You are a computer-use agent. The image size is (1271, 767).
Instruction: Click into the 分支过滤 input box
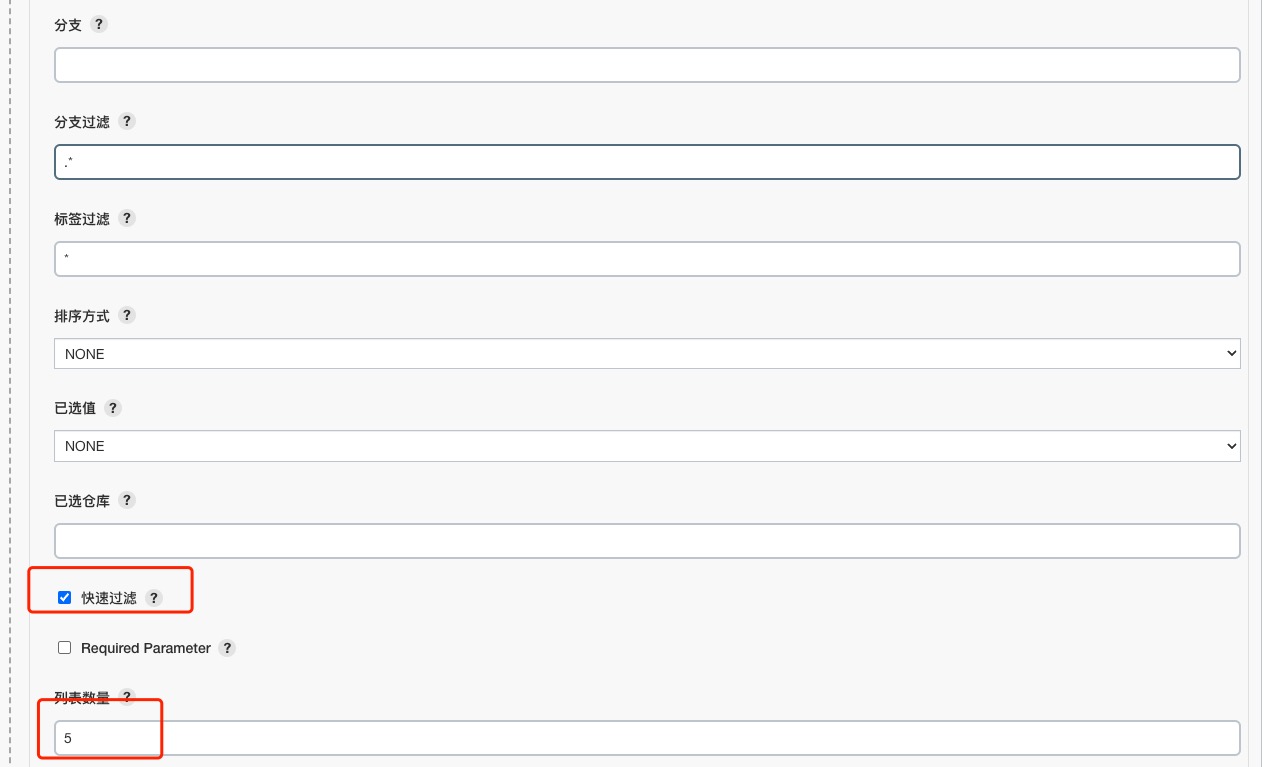[647, 162]
